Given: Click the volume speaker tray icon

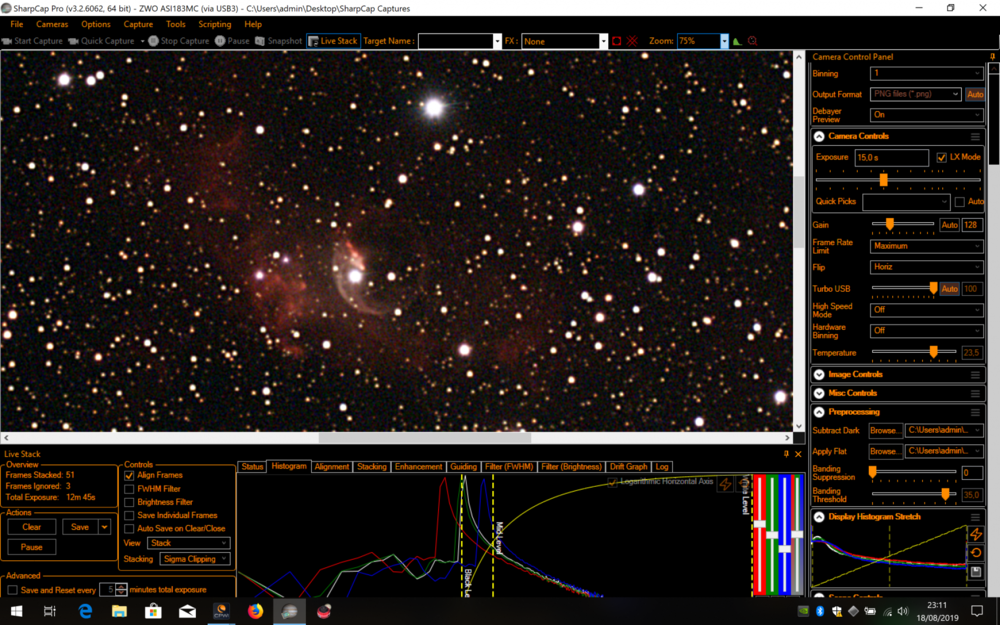Looking at the screenshot, I should (x=902, y=611).
